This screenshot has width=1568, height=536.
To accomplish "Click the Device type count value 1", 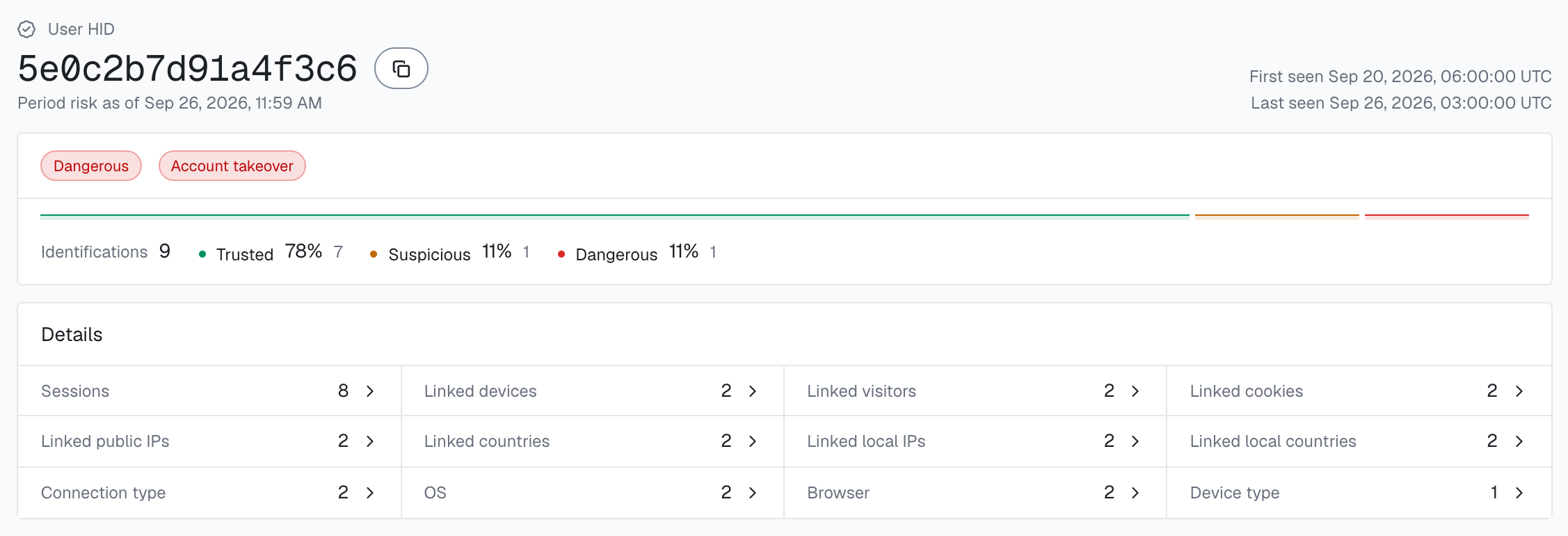I will (x=1494, y=493).
